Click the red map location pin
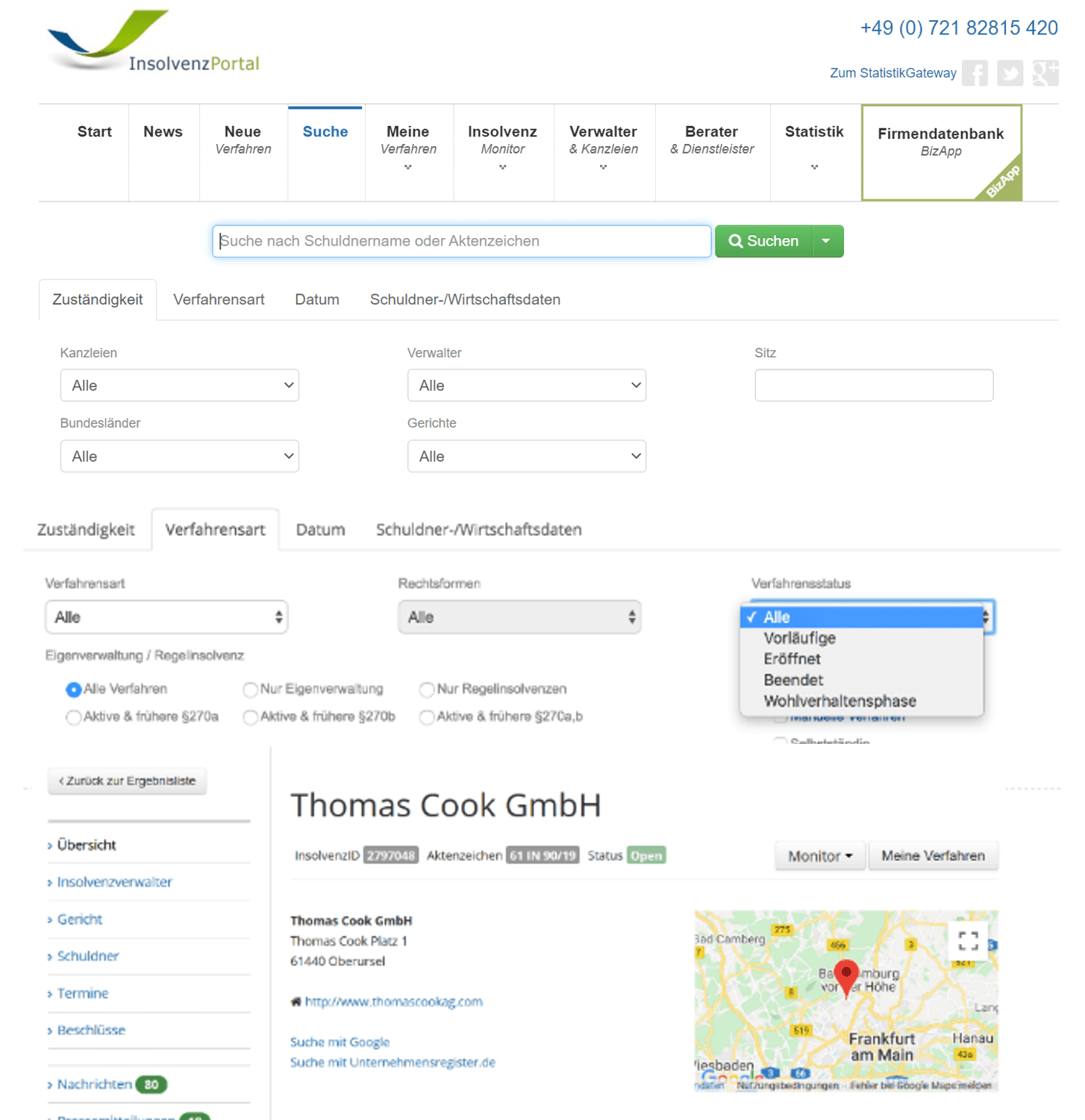 coord(846,978)
